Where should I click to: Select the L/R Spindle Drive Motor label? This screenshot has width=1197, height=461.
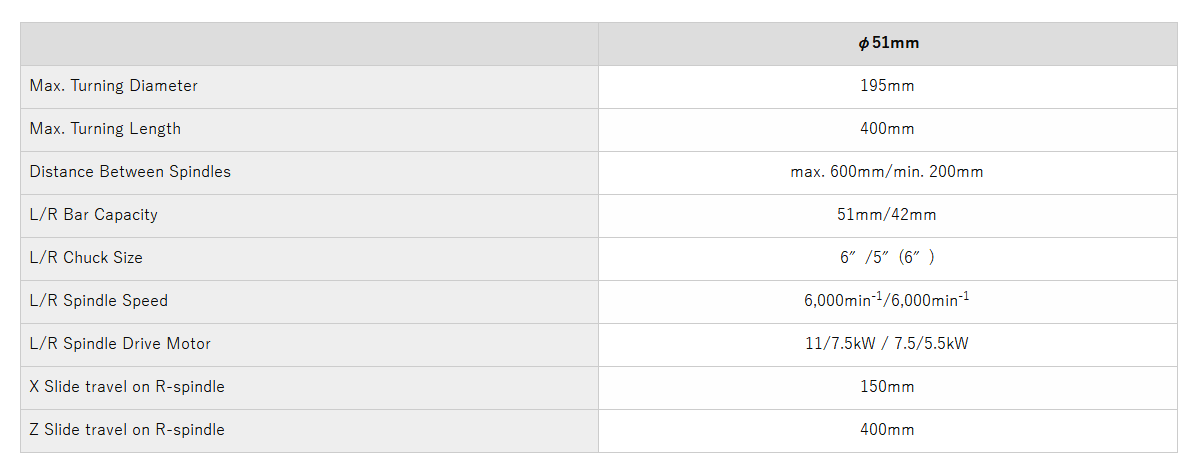[121, 343]
